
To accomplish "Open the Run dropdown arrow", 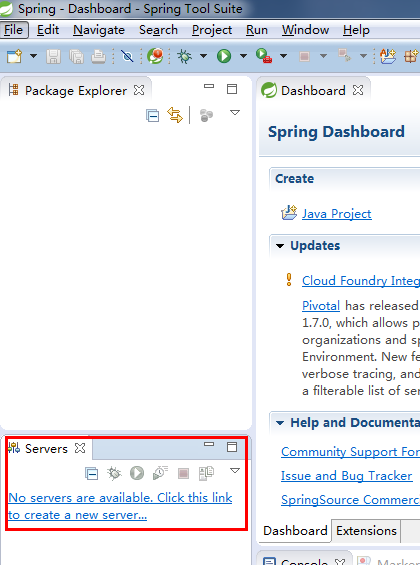I will (x=243, y=56).
